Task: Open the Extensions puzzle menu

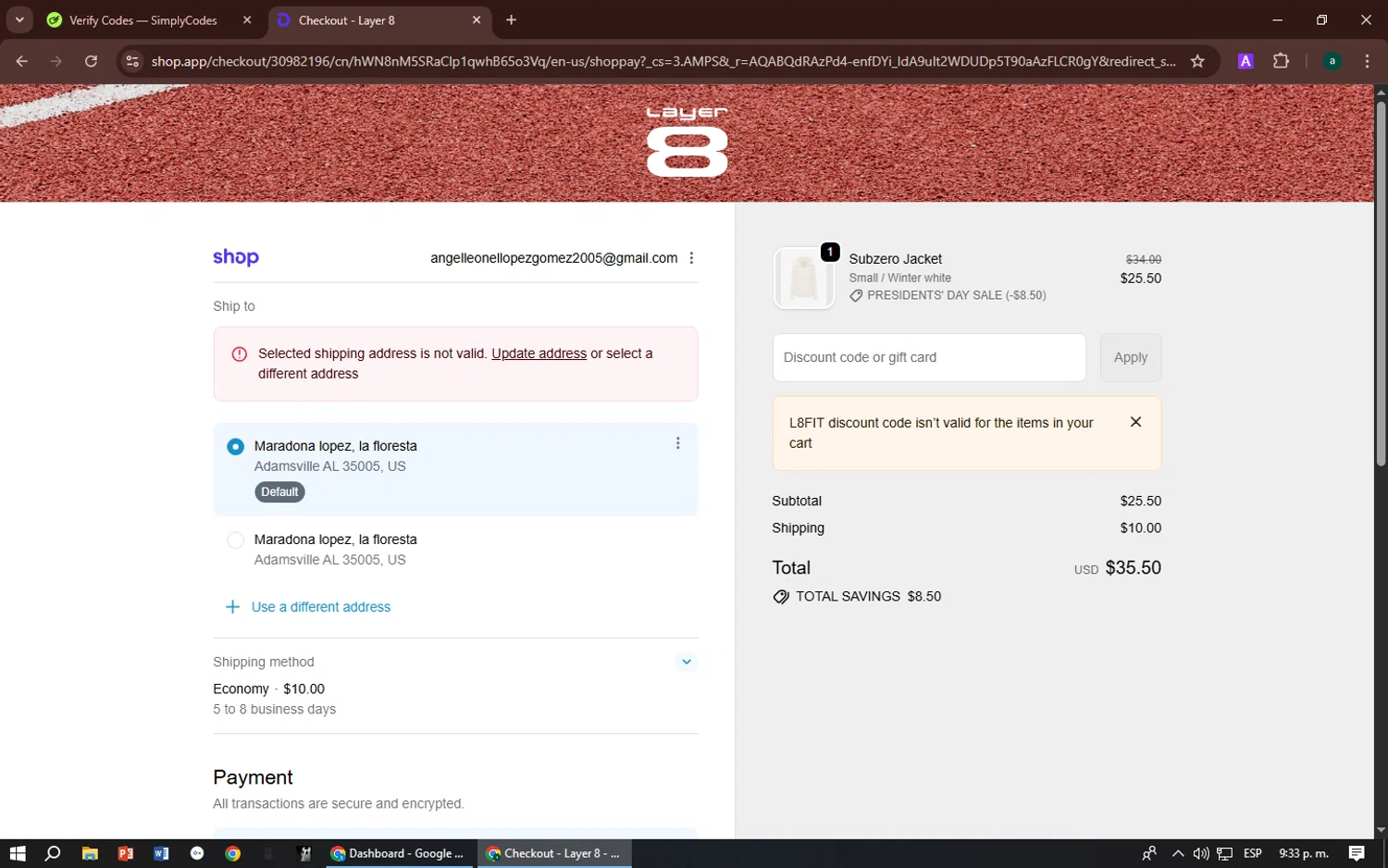Action: pos(1281,61)
